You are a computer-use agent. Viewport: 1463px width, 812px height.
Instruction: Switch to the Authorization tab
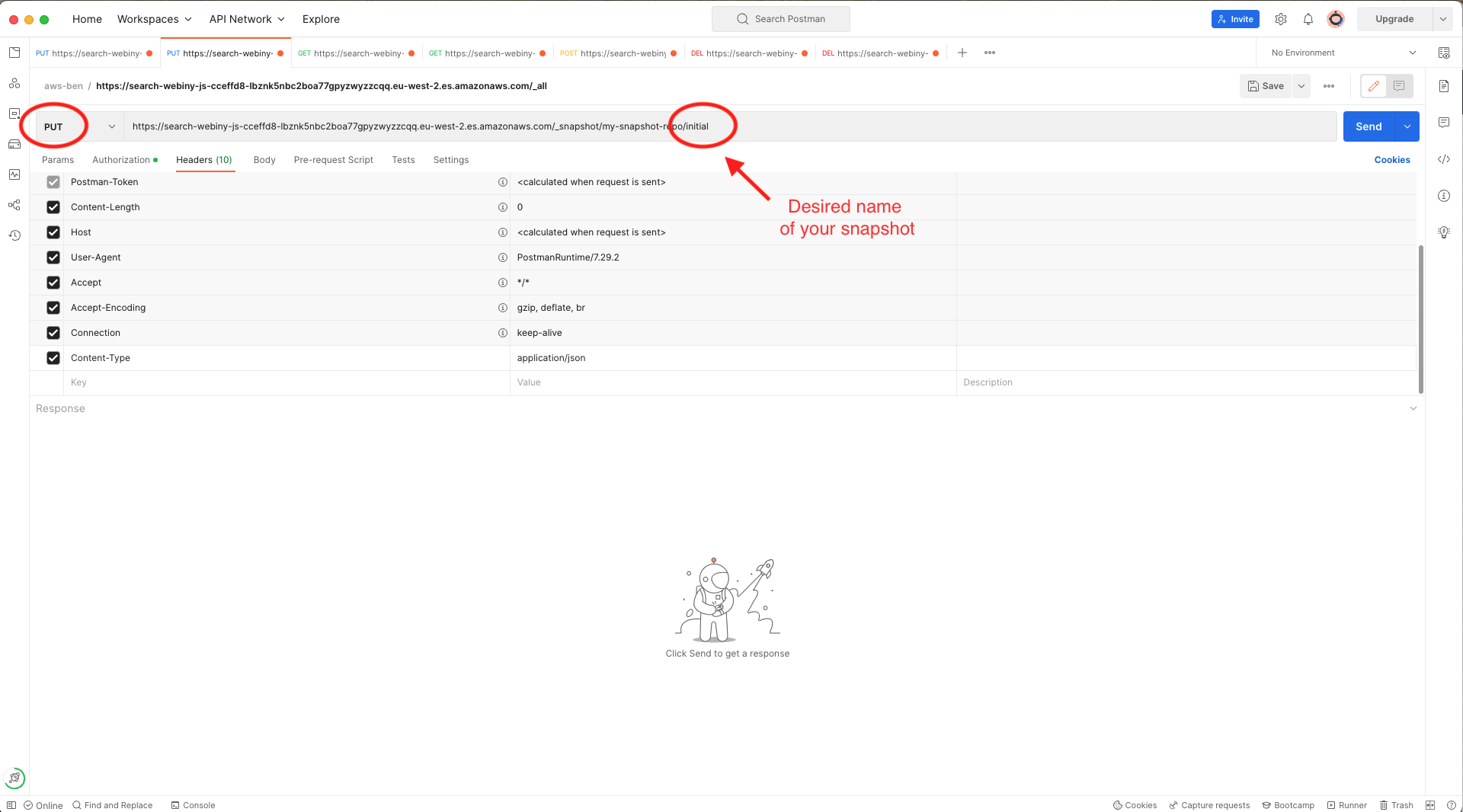tap(122, 160)
